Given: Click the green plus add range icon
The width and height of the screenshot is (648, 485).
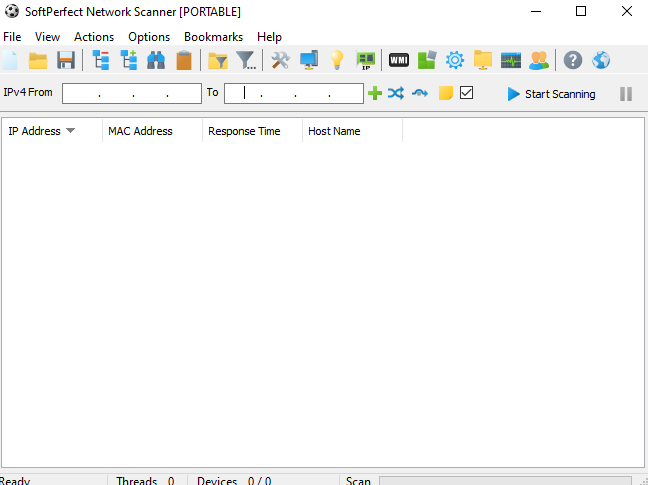Looking at the screenshot, I should (x=375, y=93).
